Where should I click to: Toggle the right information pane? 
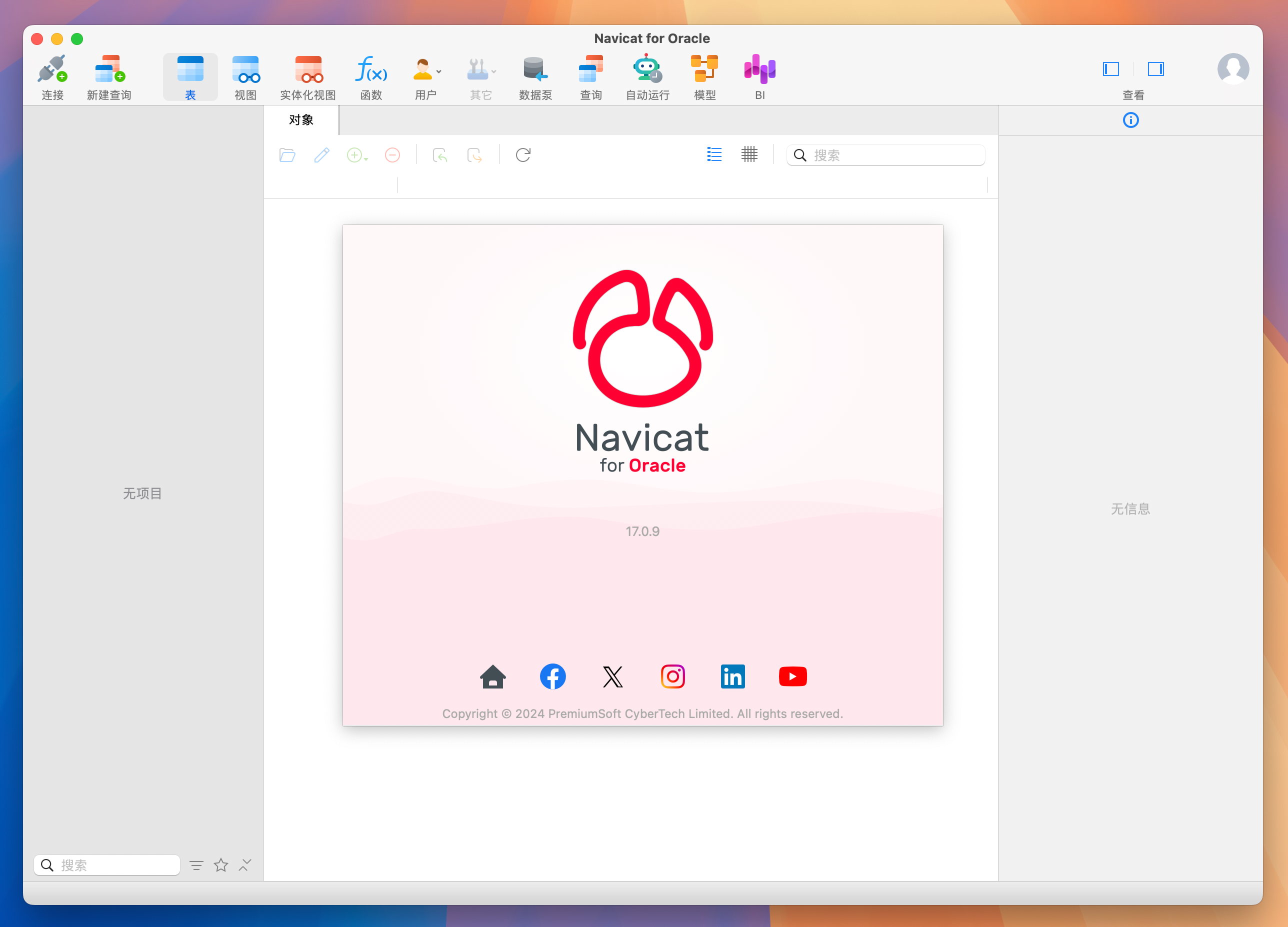pyautogui.click(x=1155, y=69)
